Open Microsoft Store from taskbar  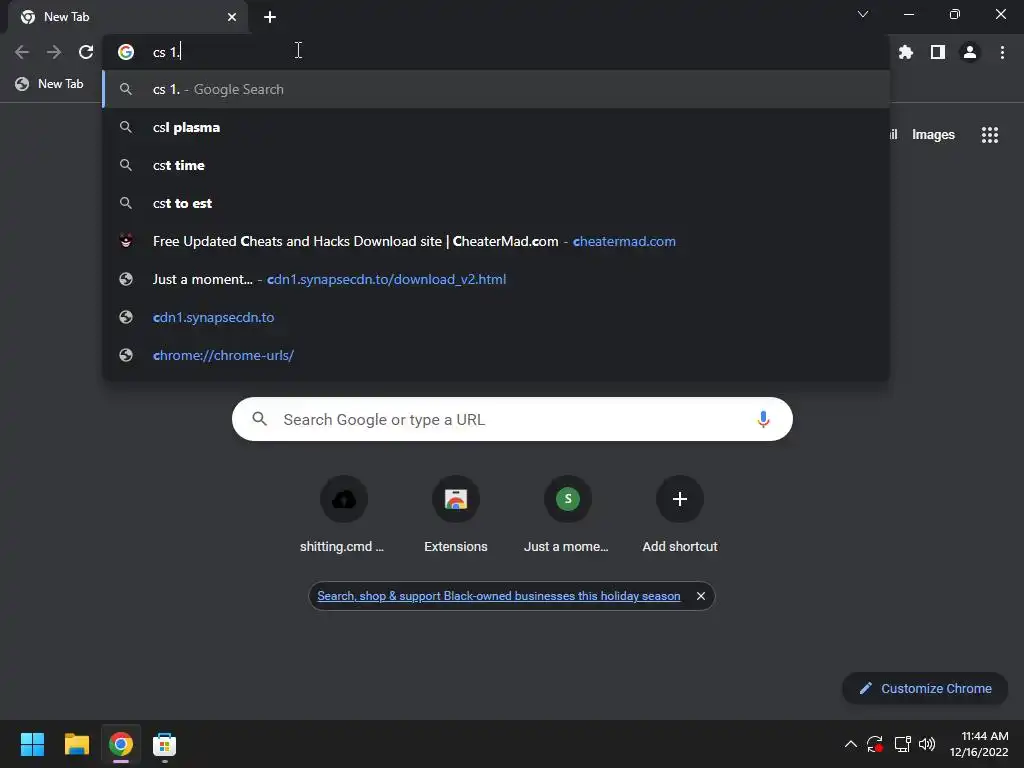pos(165,744)
